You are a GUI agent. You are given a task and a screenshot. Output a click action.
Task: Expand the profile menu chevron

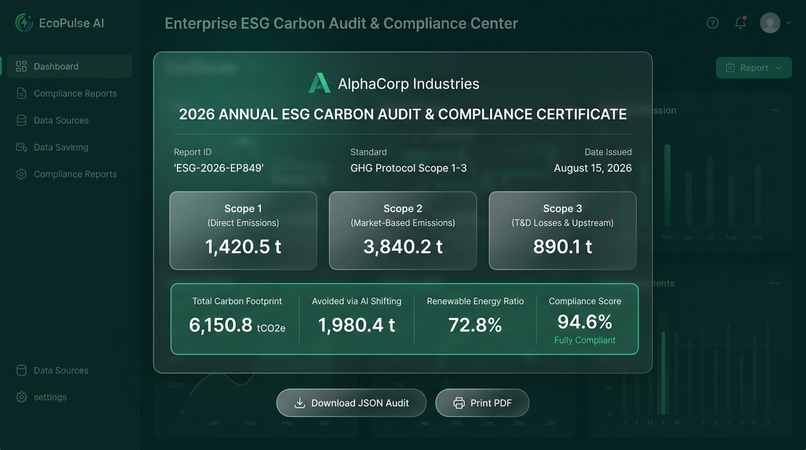[787, 23]
